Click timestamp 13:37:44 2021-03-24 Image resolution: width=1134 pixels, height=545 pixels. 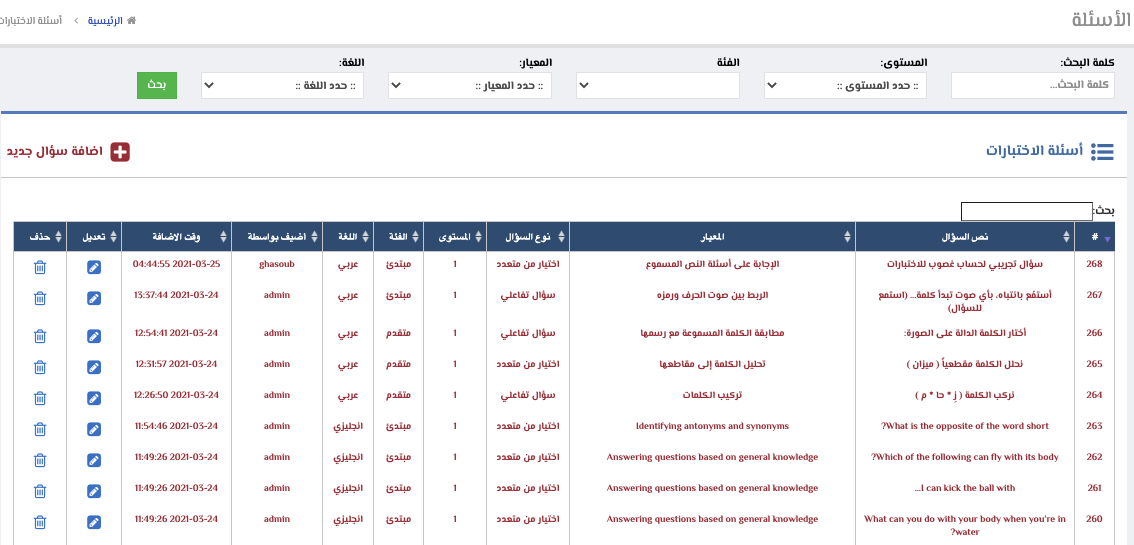coord(176,295)
